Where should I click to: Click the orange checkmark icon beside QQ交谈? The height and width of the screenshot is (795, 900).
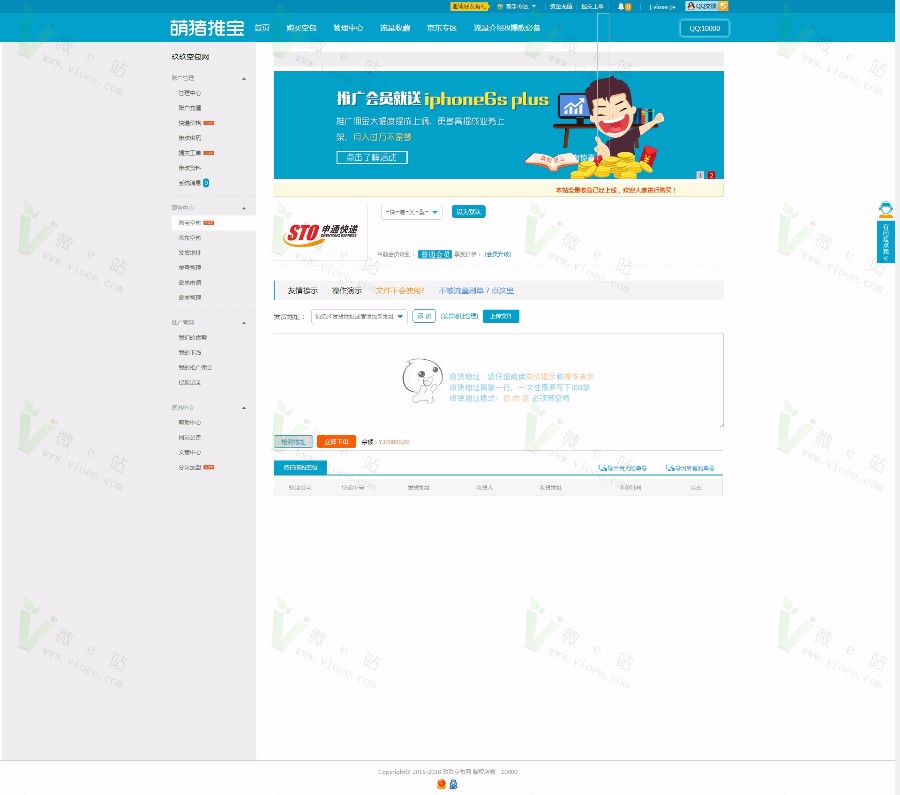(723, 6)
